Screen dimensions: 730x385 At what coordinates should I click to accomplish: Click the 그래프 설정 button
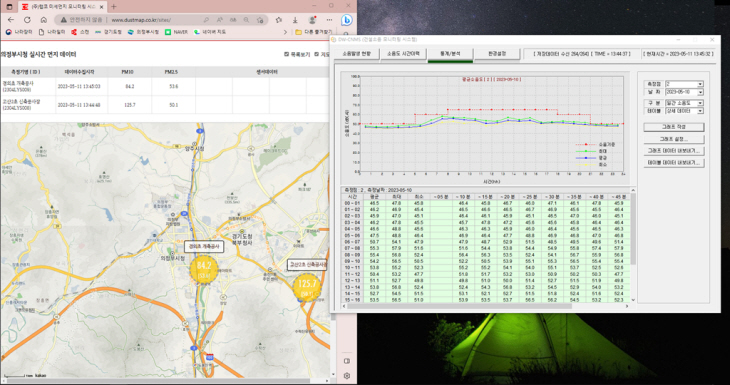coord(674,139)
